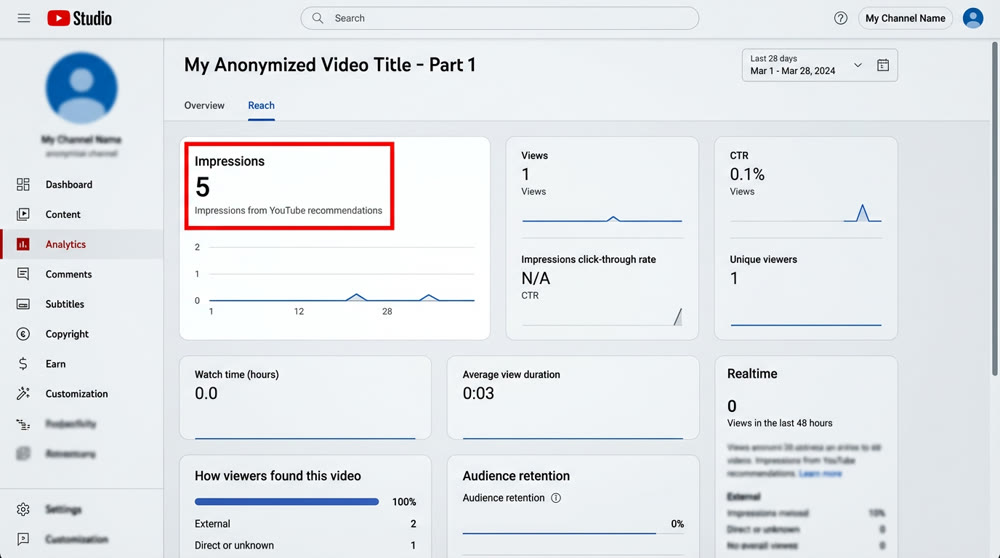This screenshot has width=1000, height=558.
Task: Open the hamburger navigation menu
Action: point(24,18)
